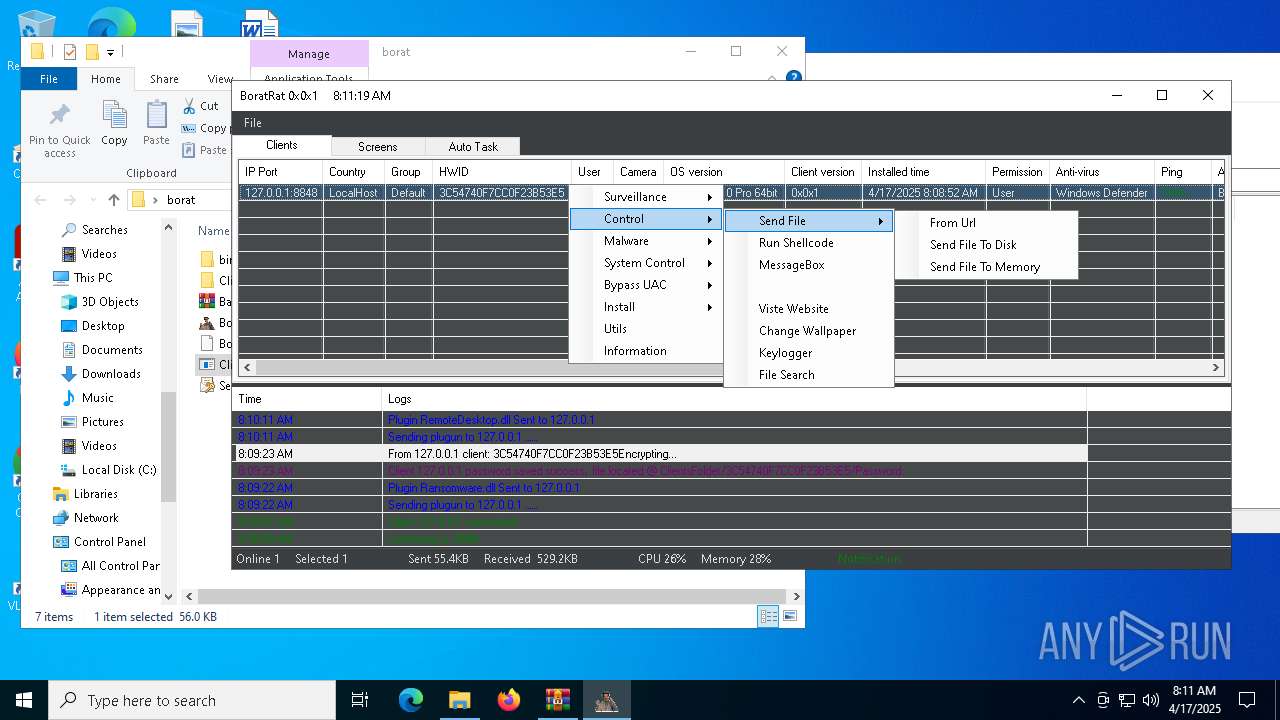Viewport: 1280px width, 720px height.
Task: Sort clients by IP Port column
Action: (x=280, y=172)
